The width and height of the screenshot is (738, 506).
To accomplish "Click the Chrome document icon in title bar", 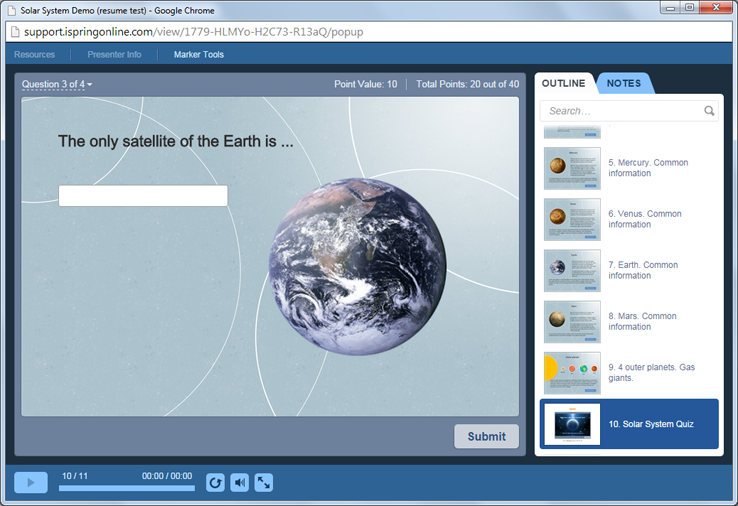I will tap(12, 10).
